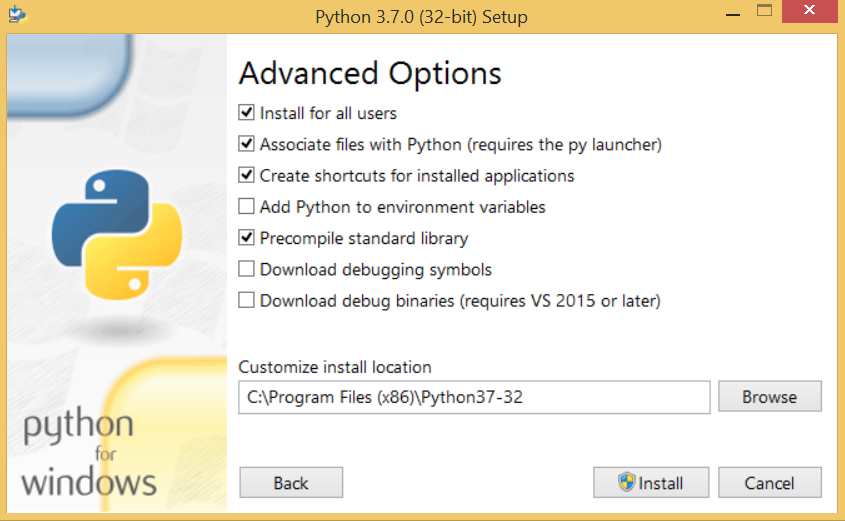Uncheck Install for all users
Image resolution: width=845 pixels, height=521 pixels.
246,113
